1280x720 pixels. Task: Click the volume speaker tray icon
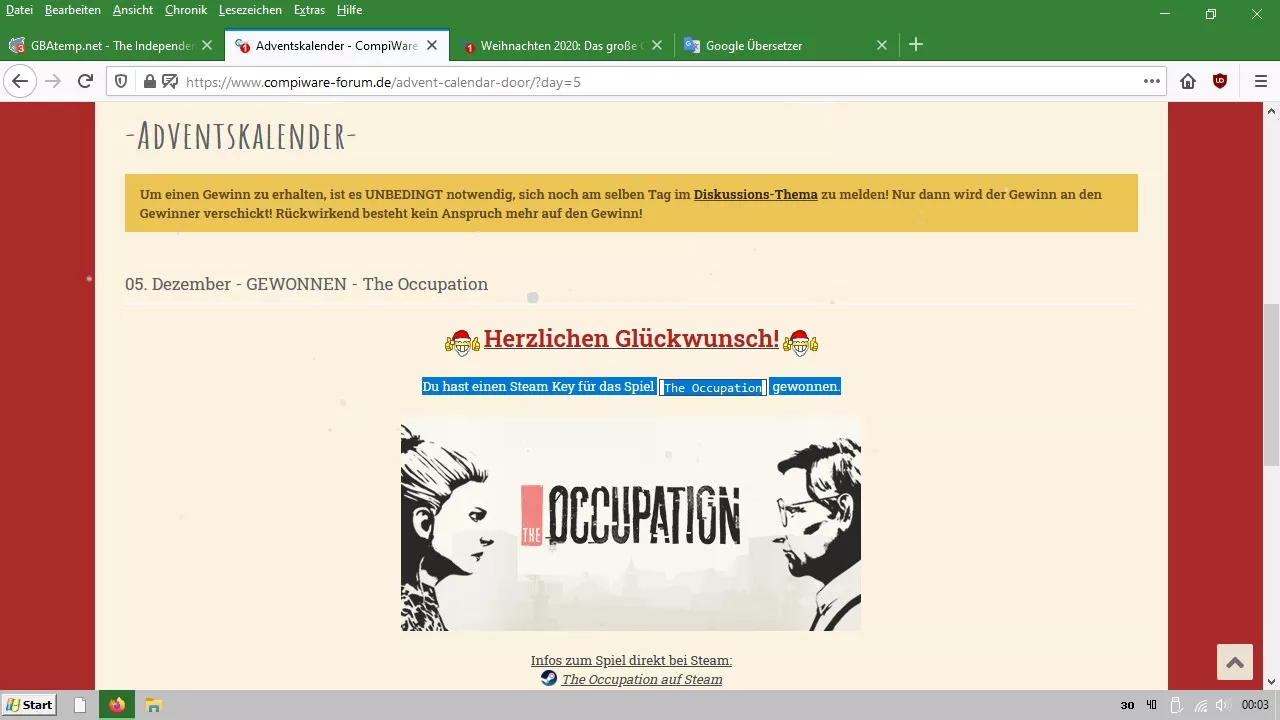[x=1222, y=705]
